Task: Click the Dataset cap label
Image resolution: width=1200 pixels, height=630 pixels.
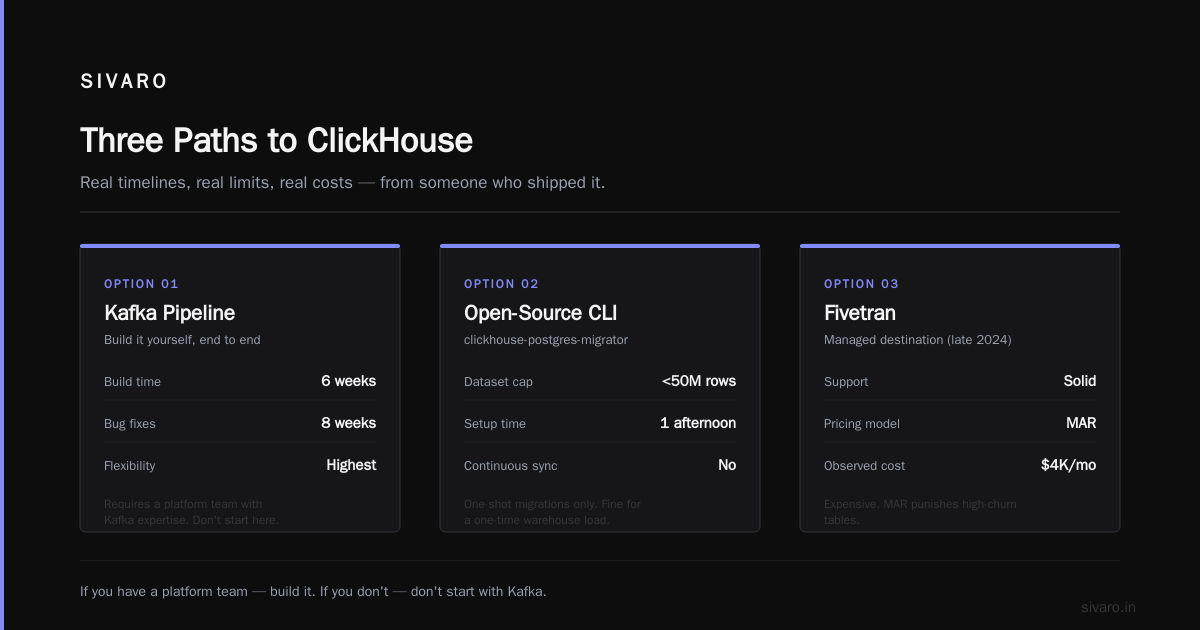Action: (x=497, y=382)
